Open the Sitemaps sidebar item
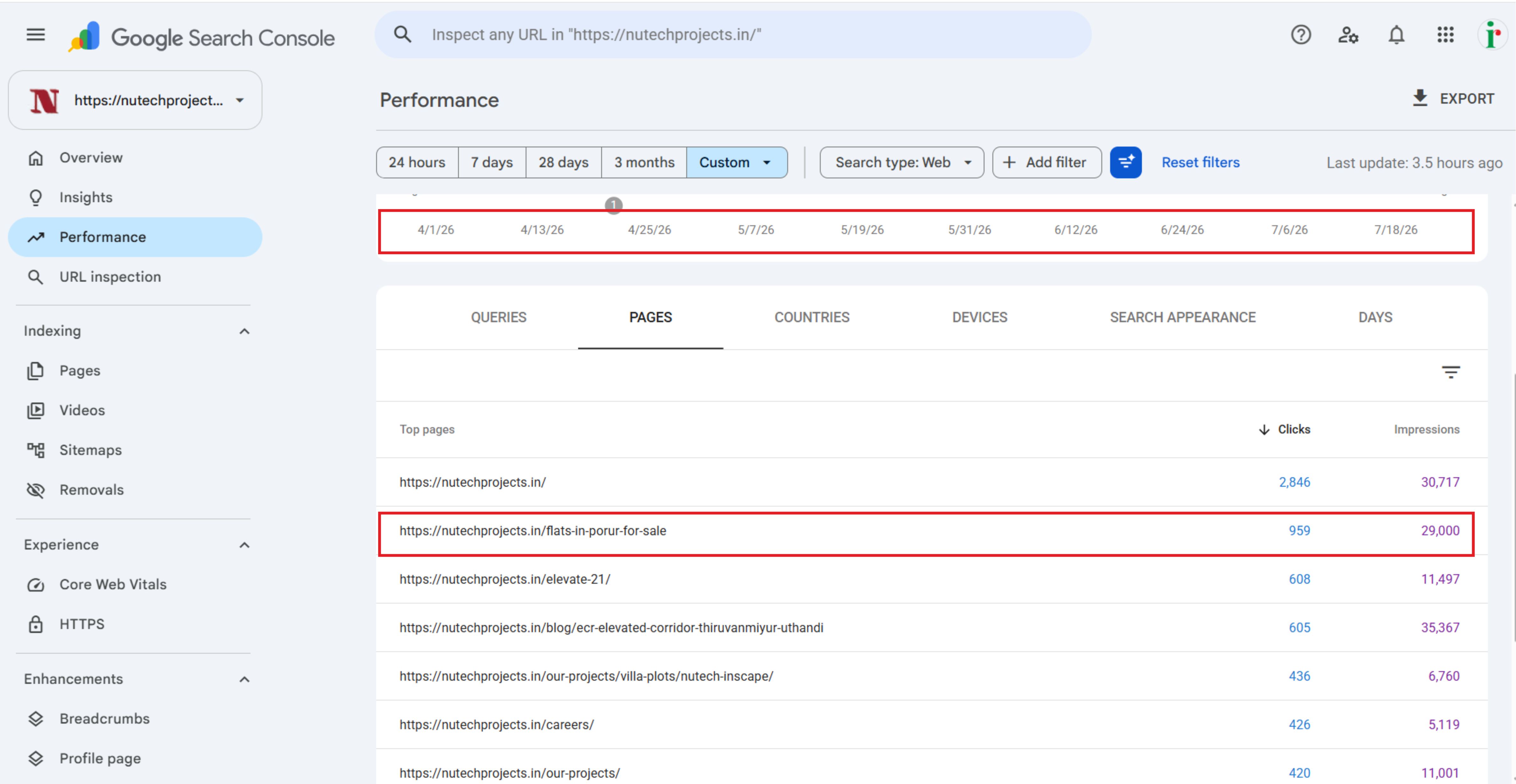The width and height of the screenshot is (1516, 784). (135, 450)
